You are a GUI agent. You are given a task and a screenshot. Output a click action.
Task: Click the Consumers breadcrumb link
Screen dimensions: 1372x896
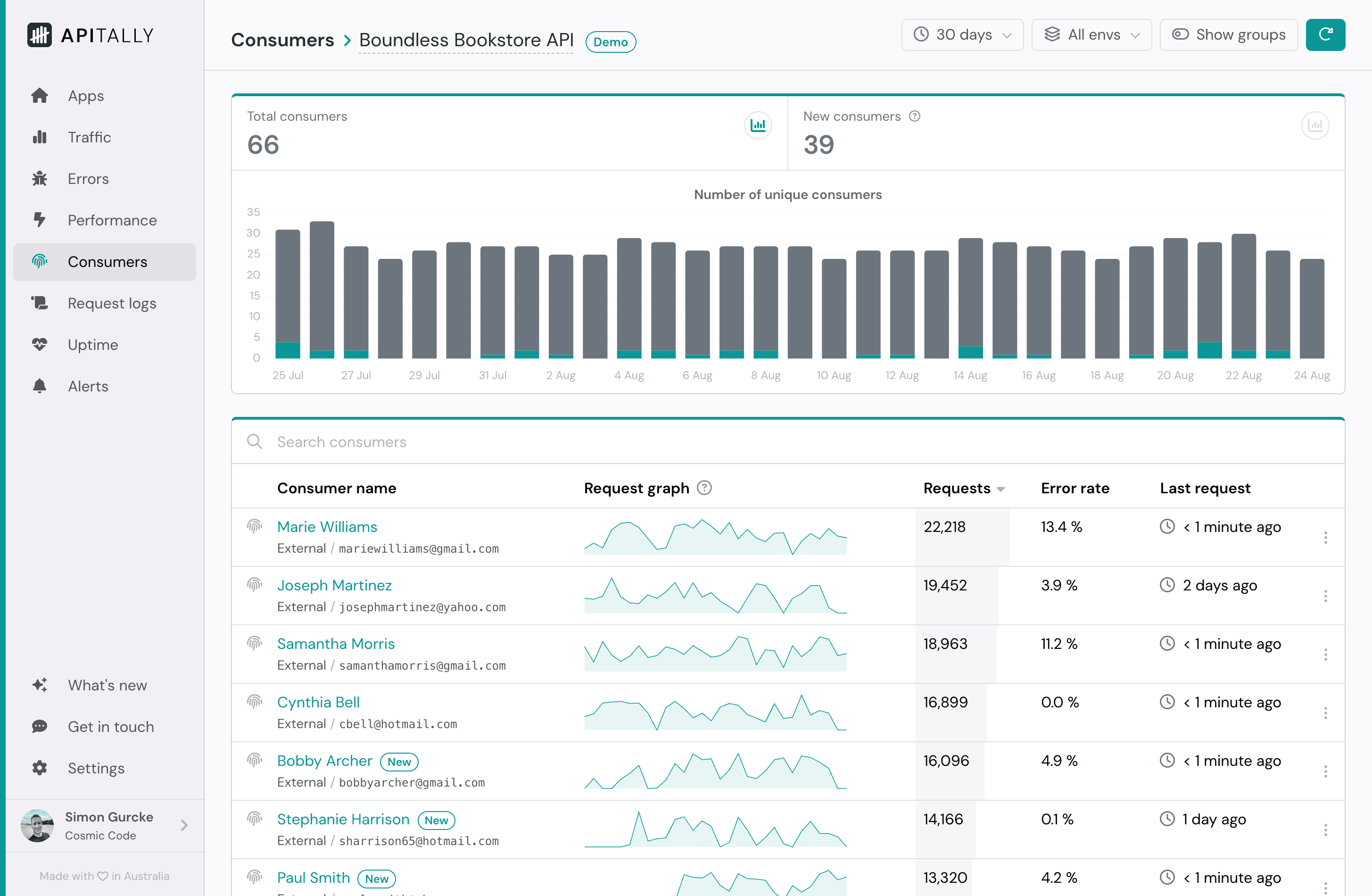point(282,40)
